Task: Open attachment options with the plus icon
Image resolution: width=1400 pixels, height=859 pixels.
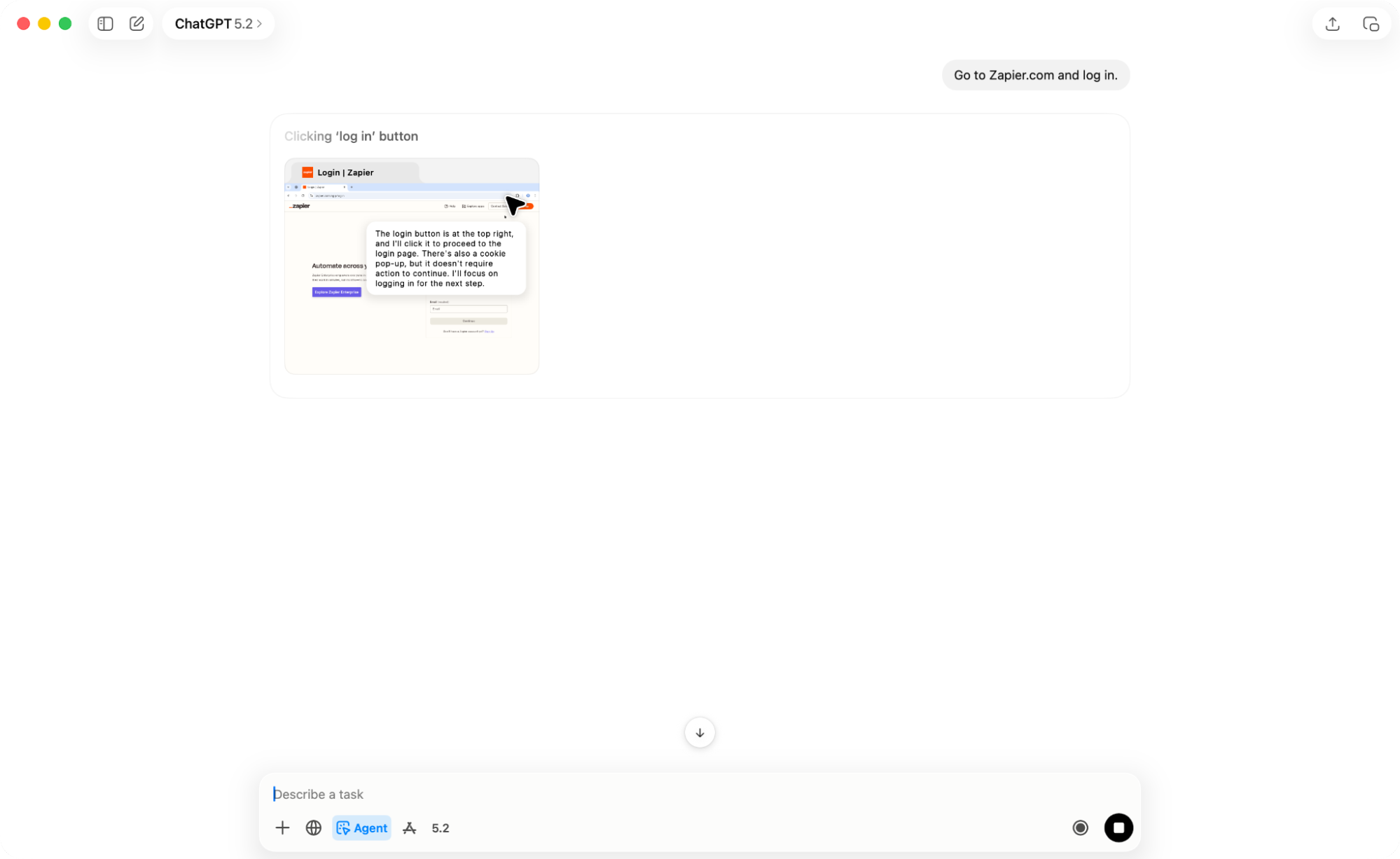Action: click(282, 827)
